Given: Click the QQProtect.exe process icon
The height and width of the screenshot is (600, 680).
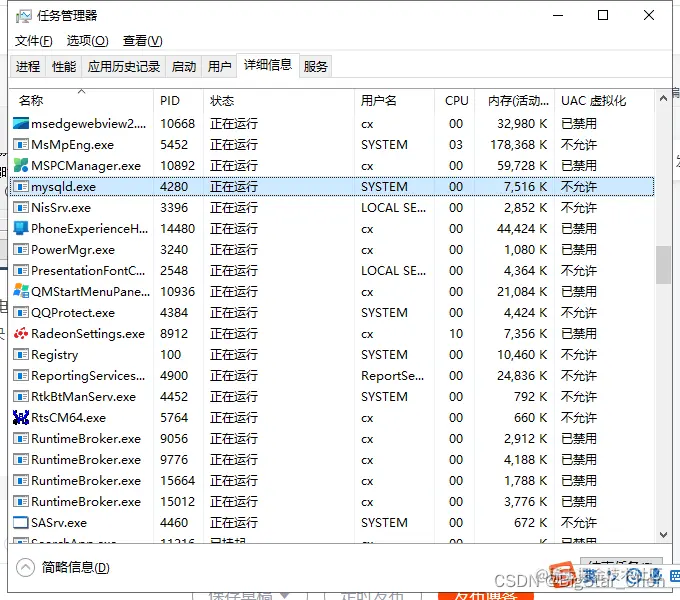Looking at the screenshot, I should pyautogui.click(x=21, y=313).
